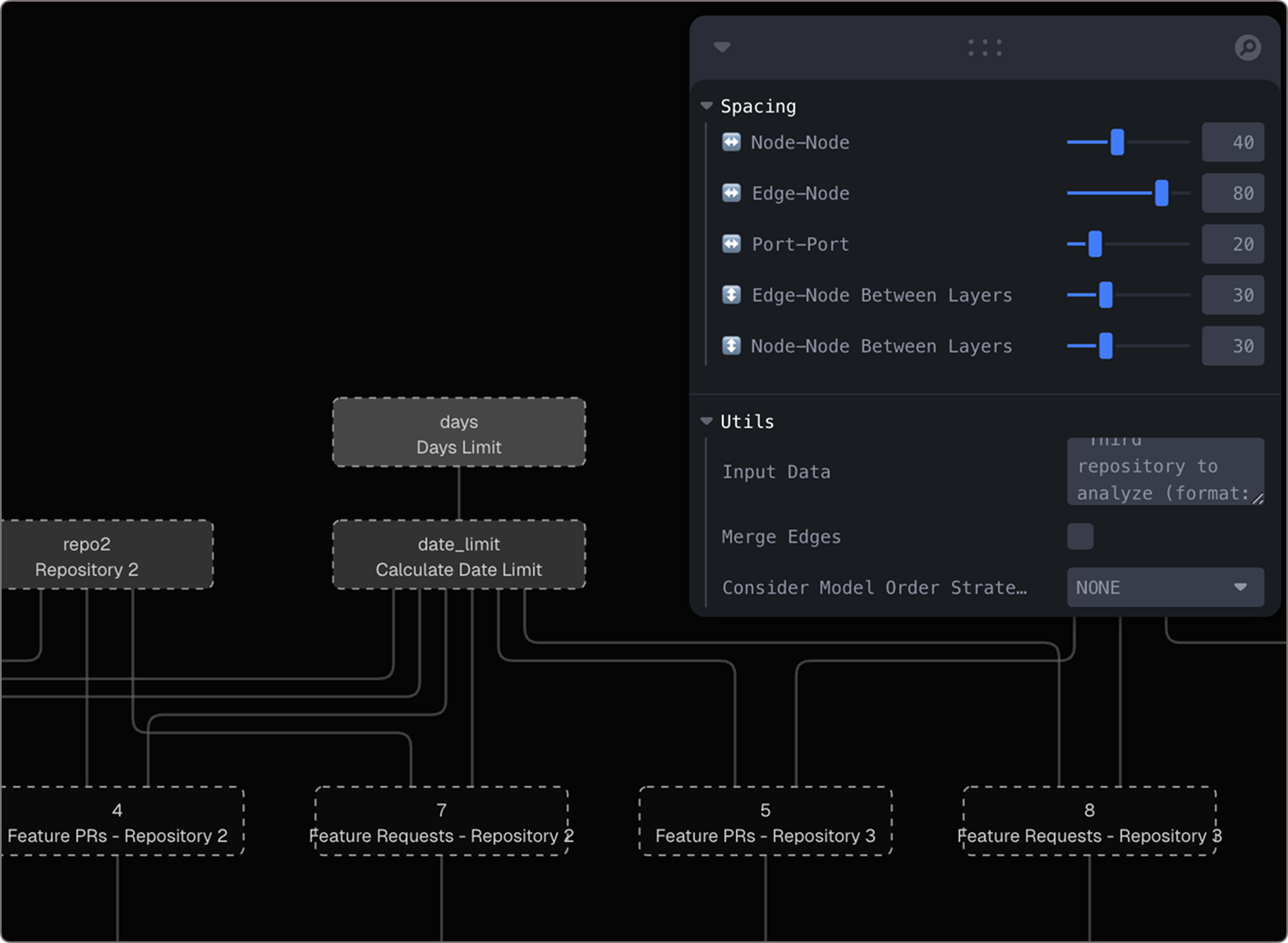Select node 4 Feature PRs - Repository 2
The image size is (1288, 943).
coord(122,821)
